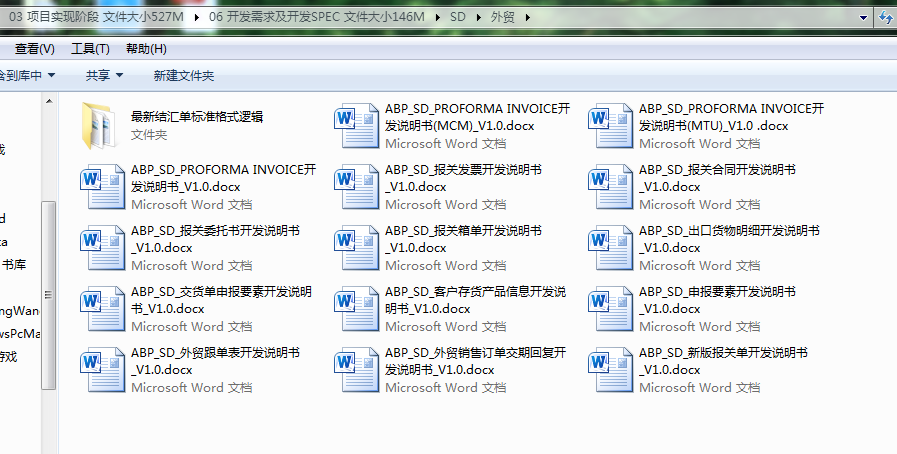Select file name ABP_SD_外贸销售订单交期回复开发说明书_V1.0.docx
The image size is (897, 454).
tap(475, 361)
